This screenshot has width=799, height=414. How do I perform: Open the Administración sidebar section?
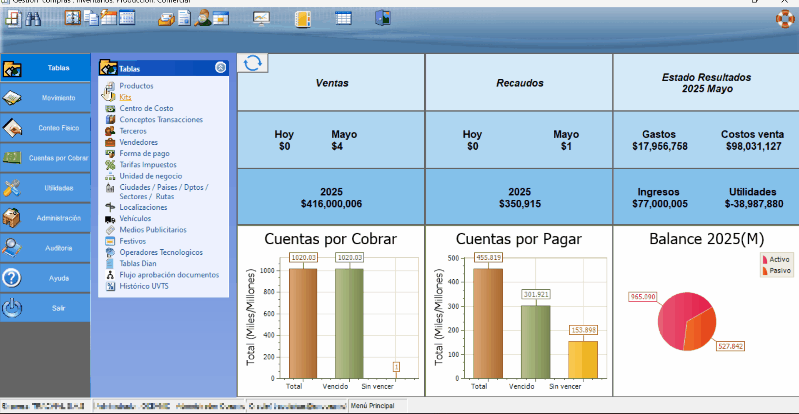pyautogui.click(x=45, y=217)
